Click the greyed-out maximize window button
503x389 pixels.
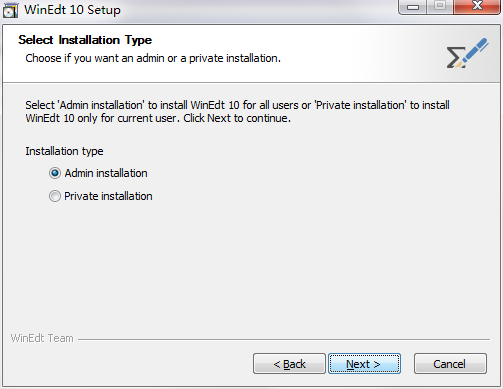[440, 7]
